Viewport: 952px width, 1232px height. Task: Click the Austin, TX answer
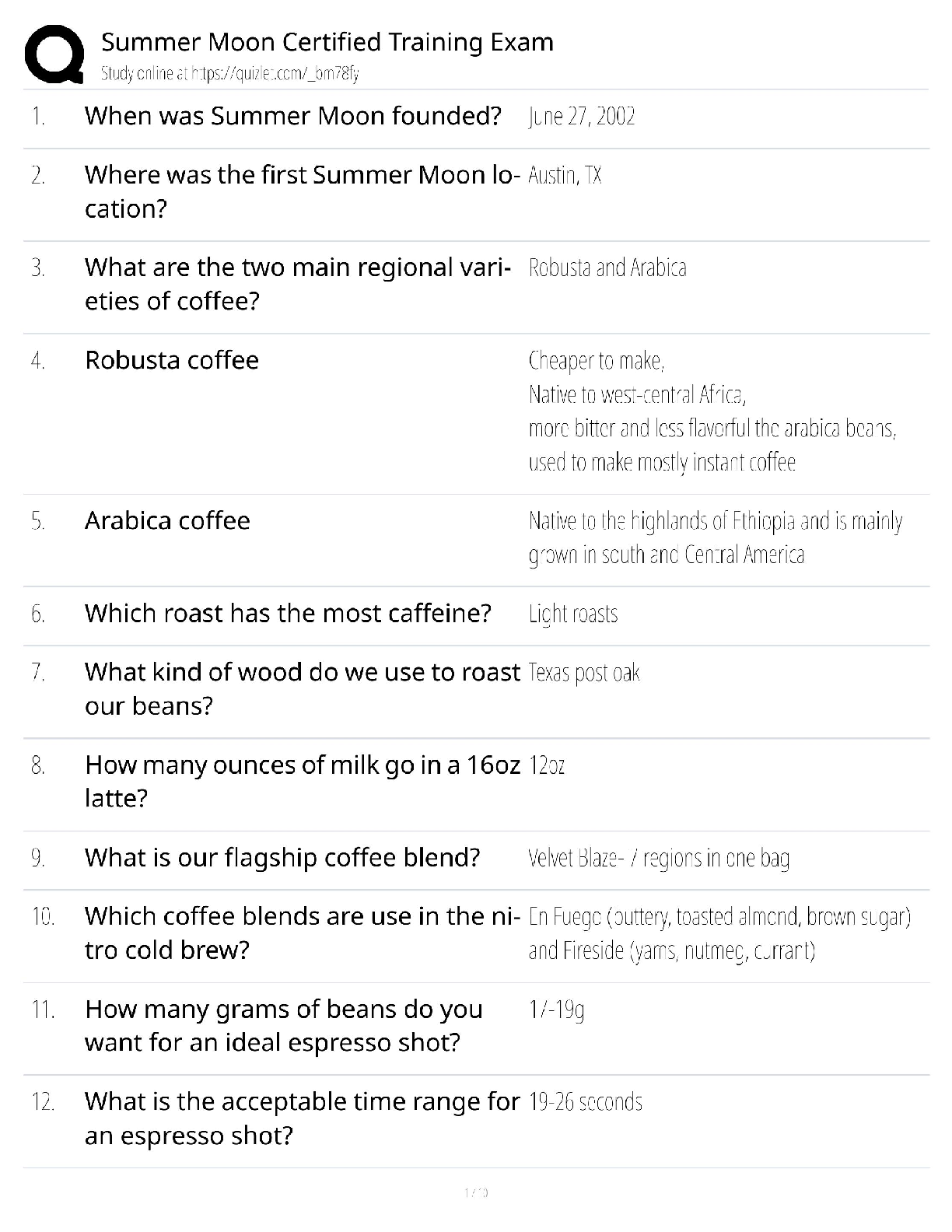tap(565, 176)
